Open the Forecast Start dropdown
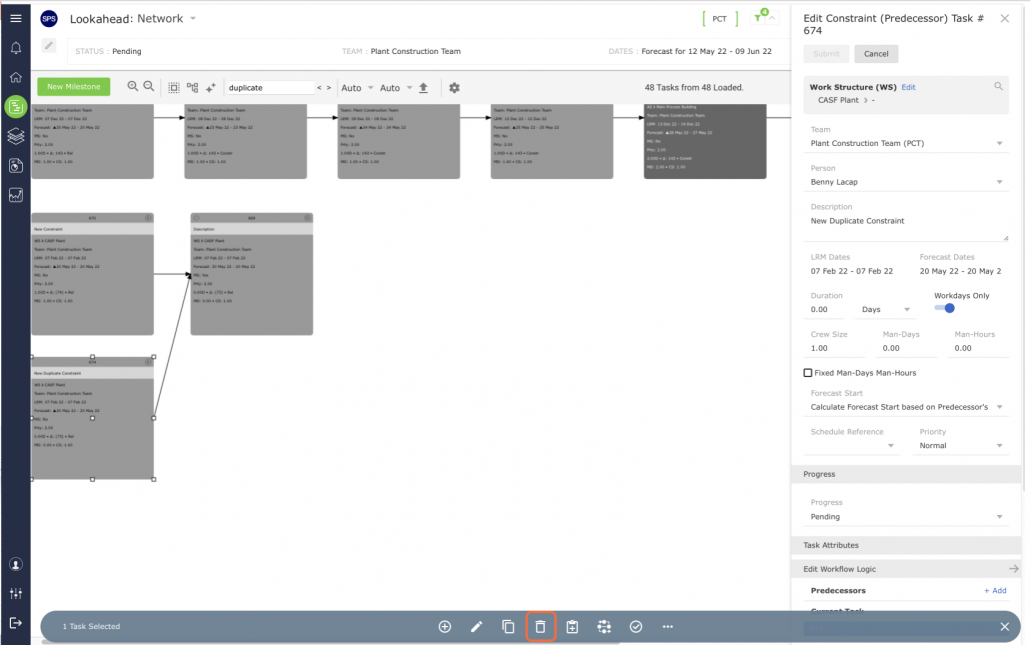 906,407
